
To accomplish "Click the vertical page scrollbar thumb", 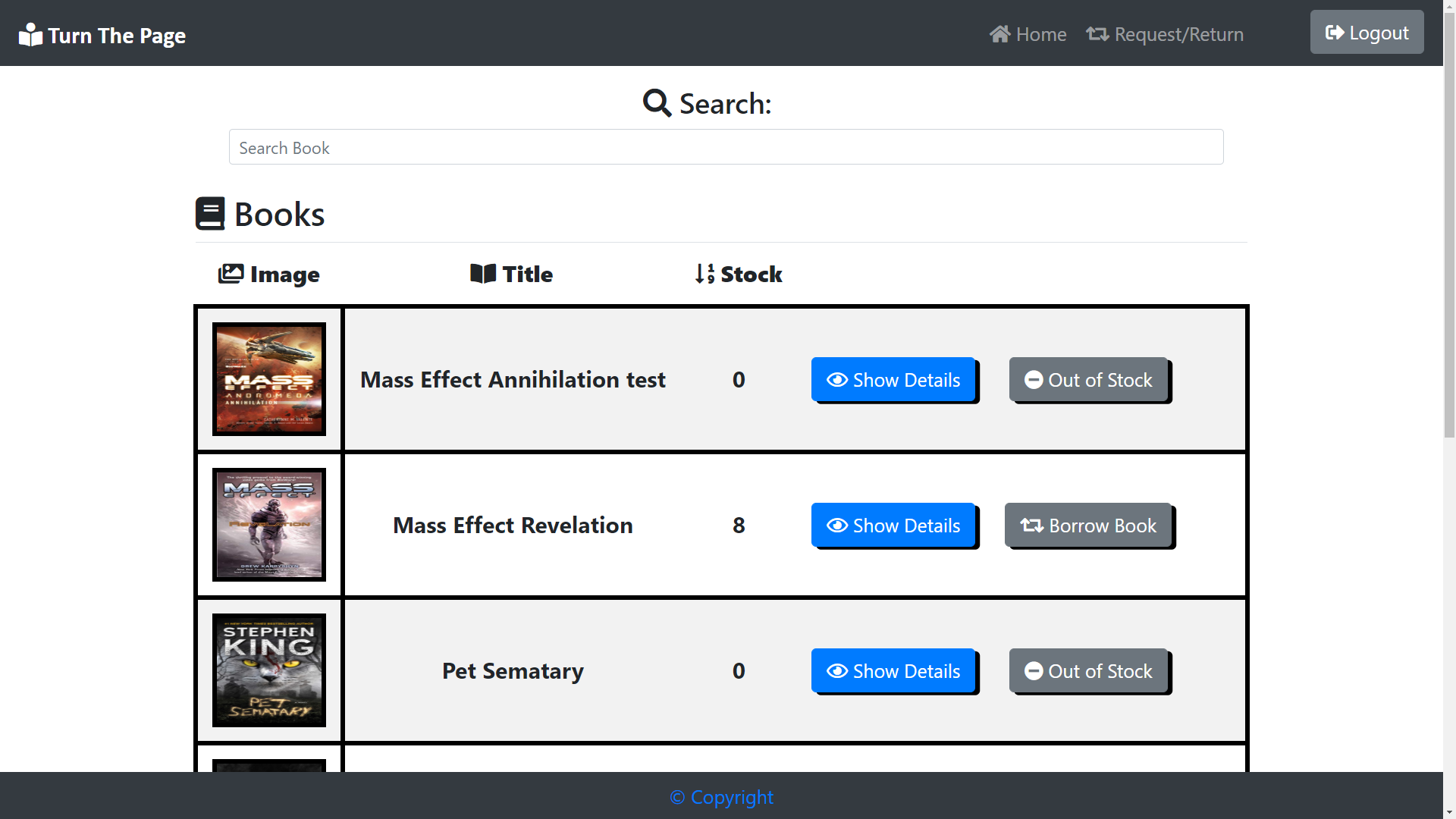I will [x=1449, y=227].
